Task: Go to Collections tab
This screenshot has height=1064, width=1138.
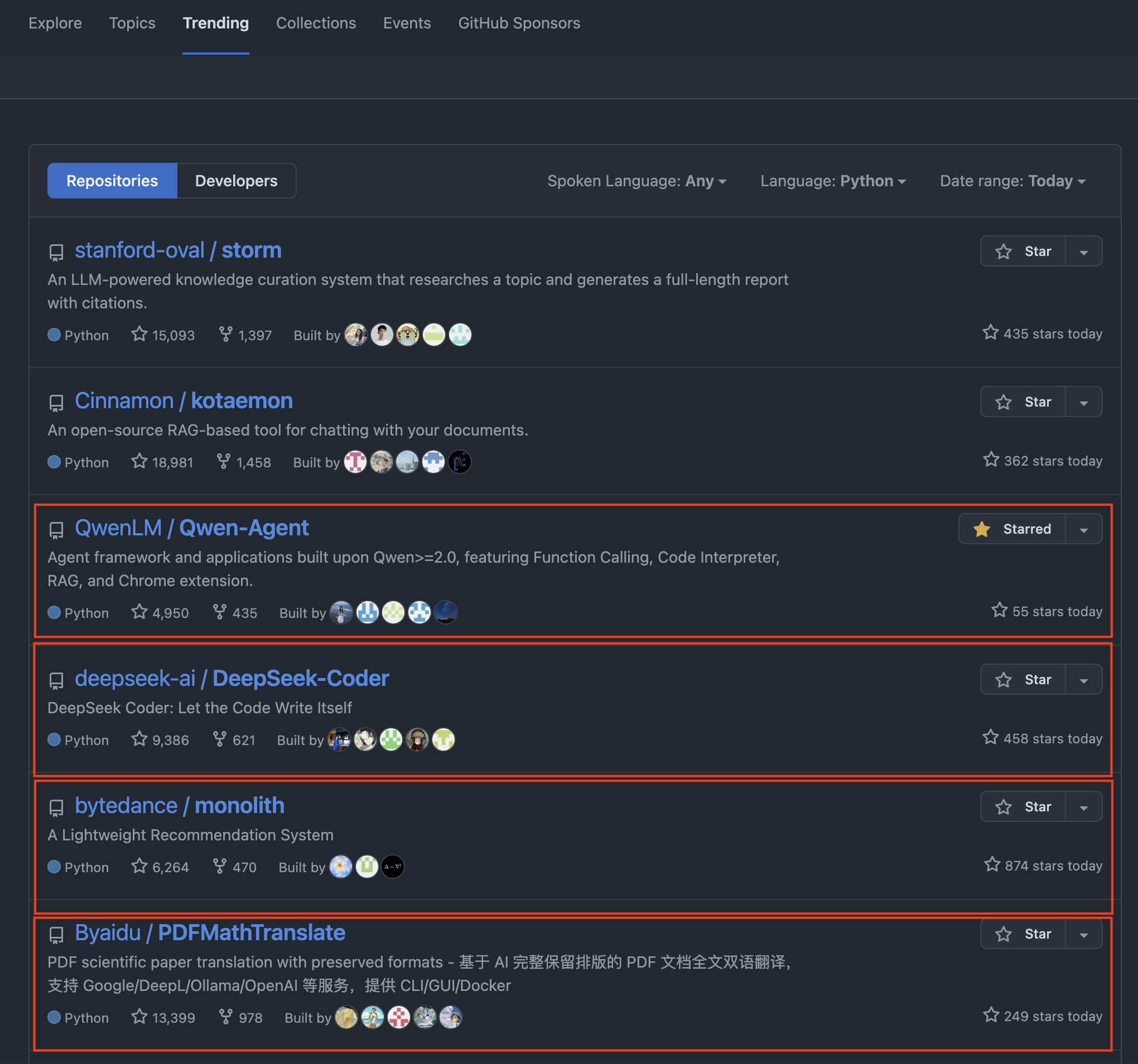Action: (316, 23)
